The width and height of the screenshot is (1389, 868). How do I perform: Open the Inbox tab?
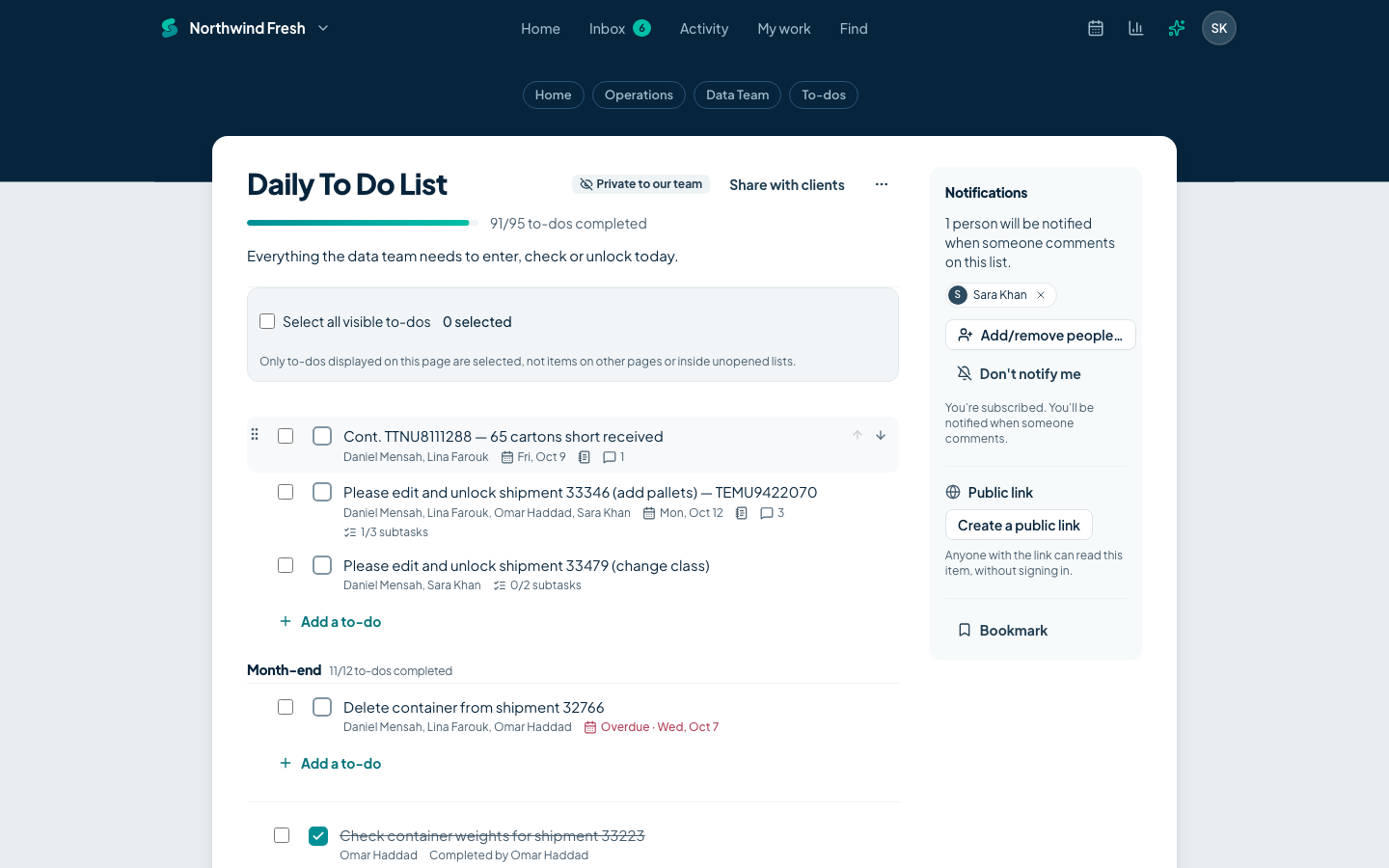tap(619, 28)
